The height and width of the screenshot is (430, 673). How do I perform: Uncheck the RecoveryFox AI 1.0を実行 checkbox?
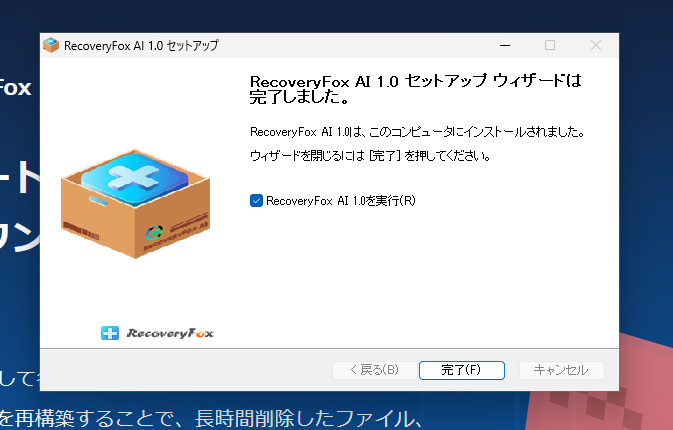tap(256, 200)
